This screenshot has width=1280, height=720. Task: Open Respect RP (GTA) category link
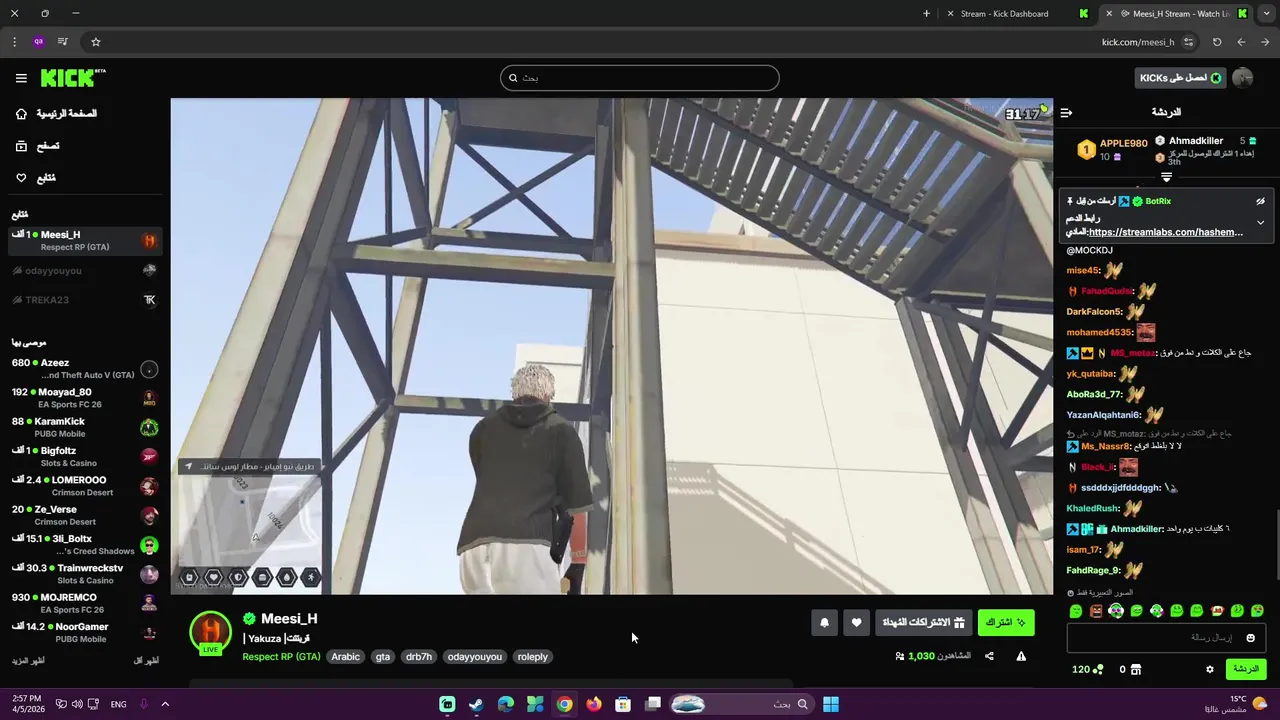tap(281, 657)
